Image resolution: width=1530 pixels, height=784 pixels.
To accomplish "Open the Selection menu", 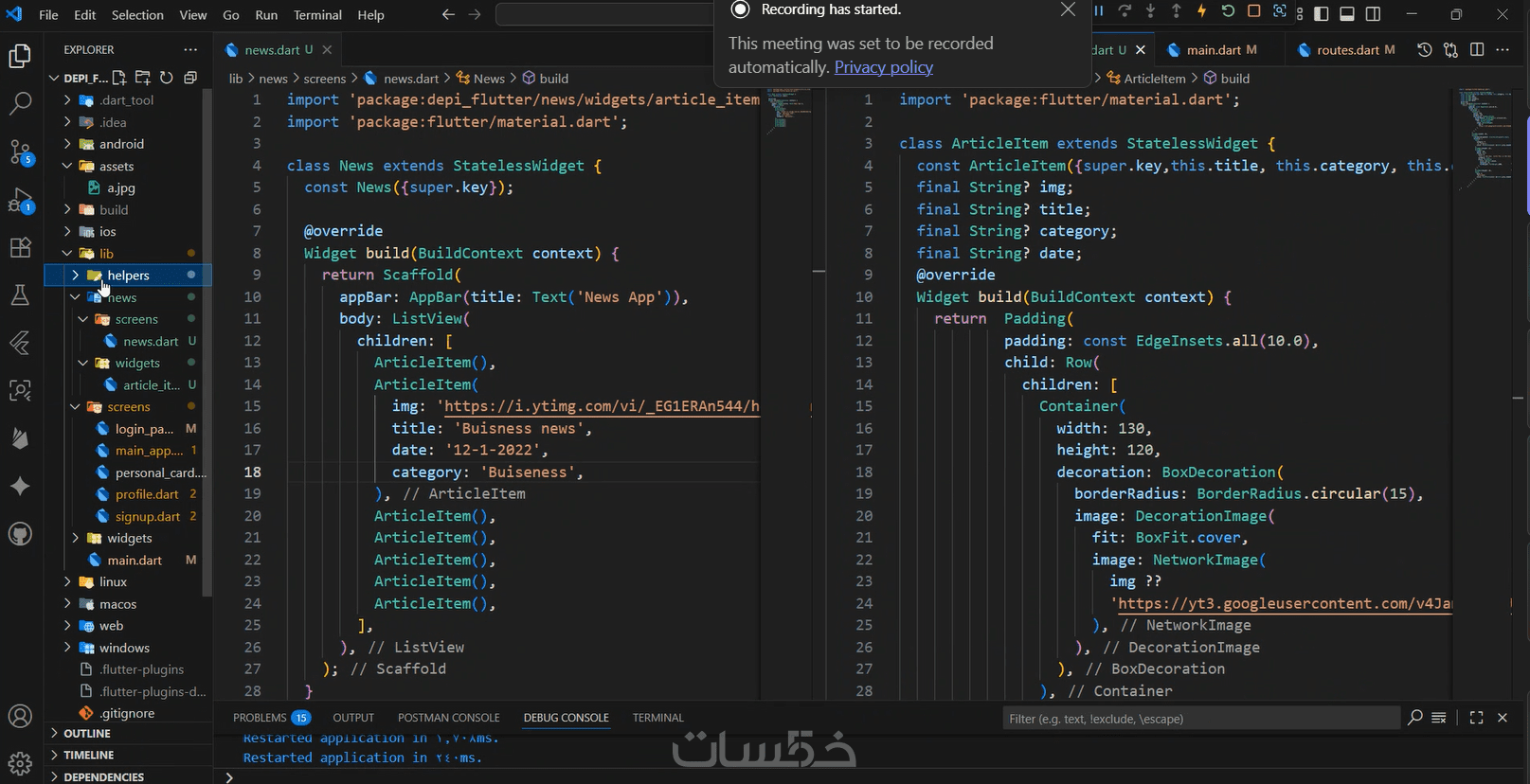I will pos(137,14).
